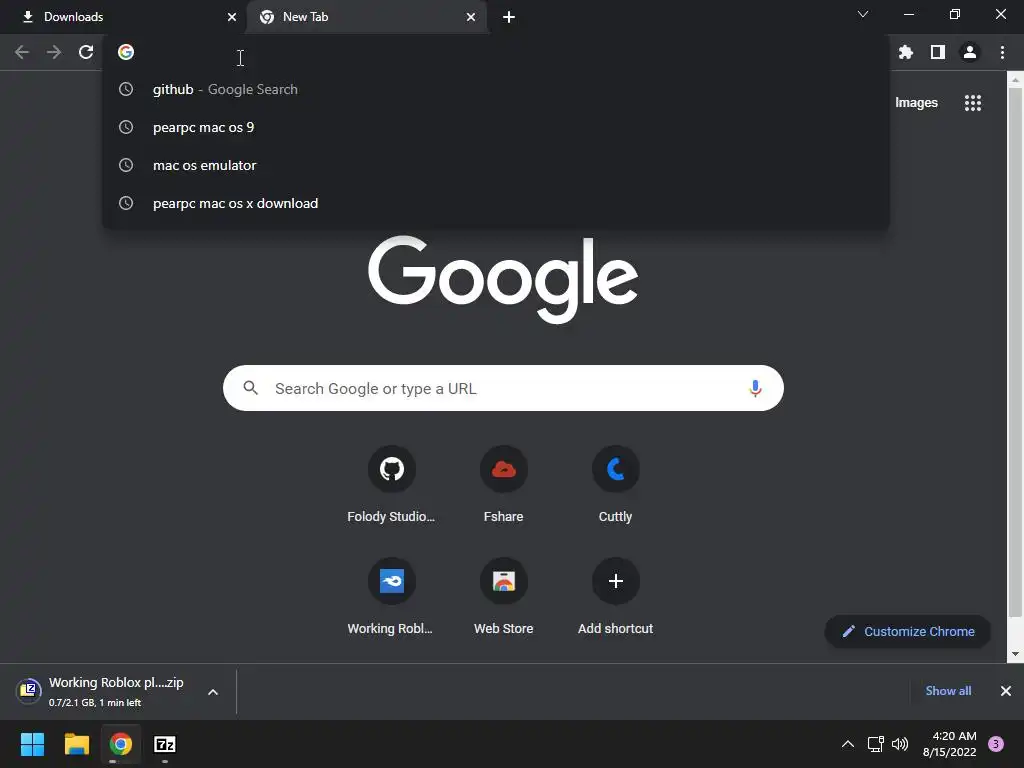
Task: Switch to Chrome in the taskbar
Action: (121, 744)
